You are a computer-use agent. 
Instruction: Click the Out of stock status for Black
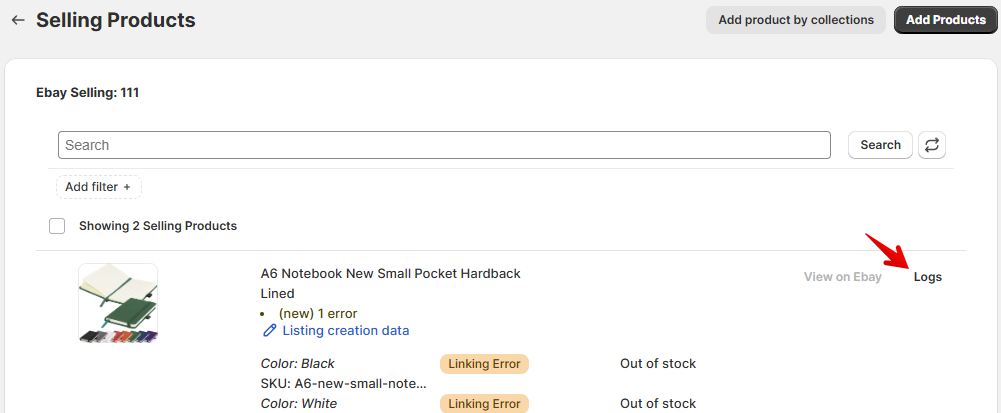(657, 364)
